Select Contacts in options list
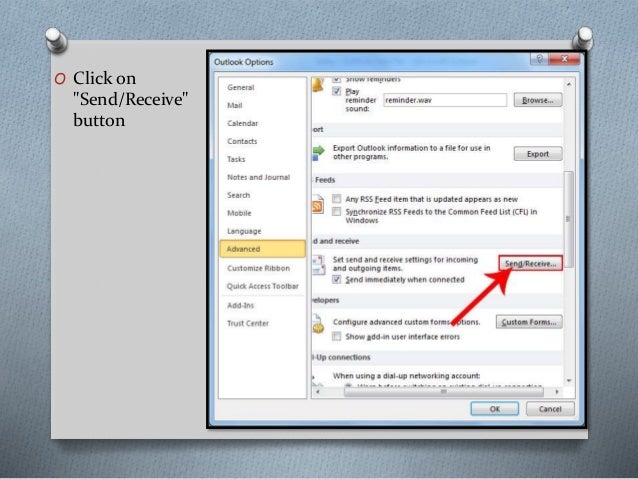The image size is (638, 479). tap(242, 141)
